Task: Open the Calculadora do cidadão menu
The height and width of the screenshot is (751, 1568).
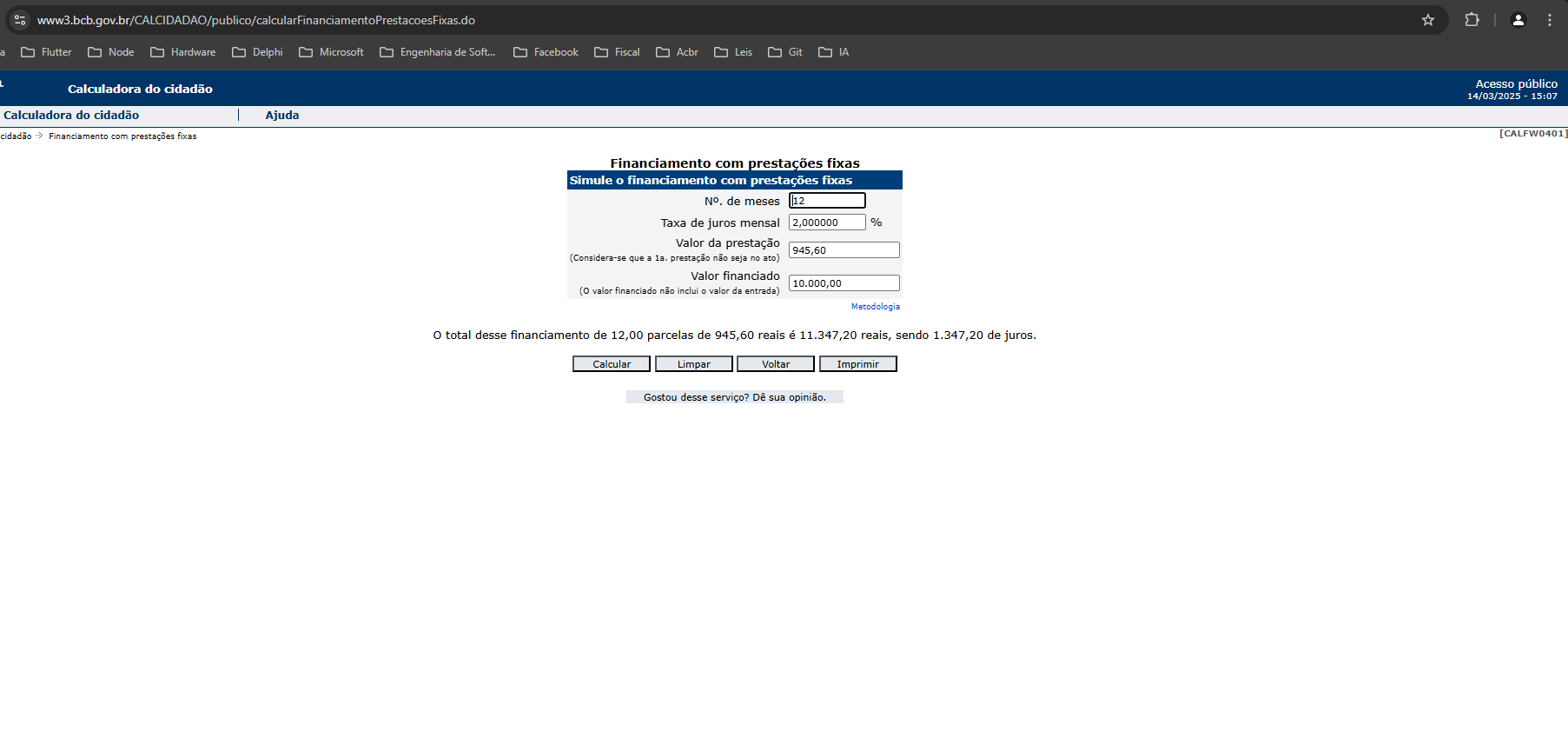Action: point(71,115)
